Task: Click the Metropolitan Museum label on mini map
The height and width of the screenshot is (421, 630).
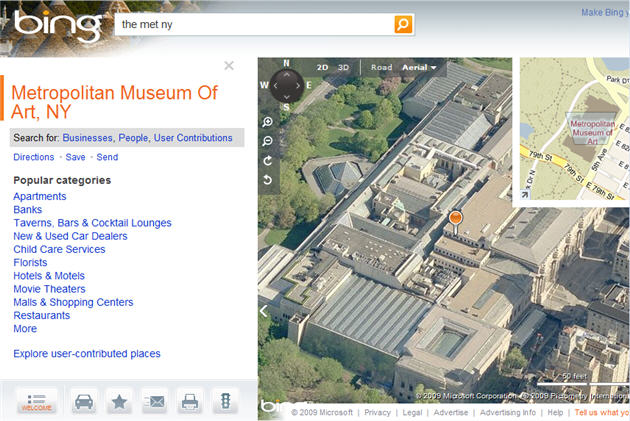Action: coord(592,133)
